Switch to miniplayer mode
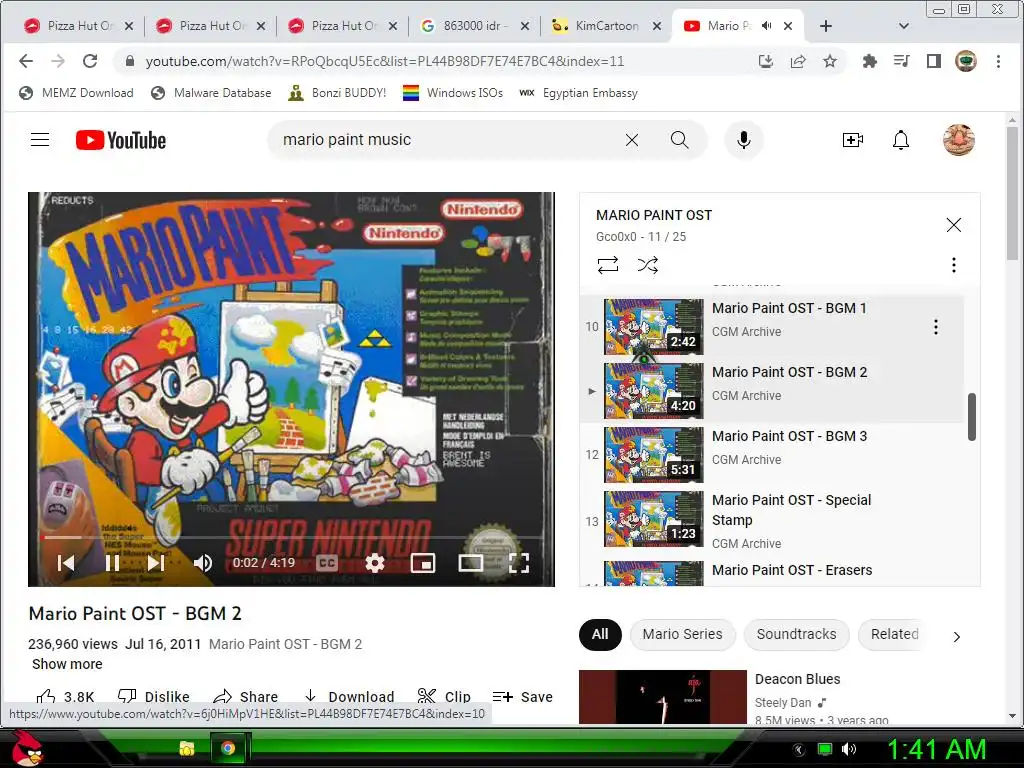This screenshot has height=768, width=1024. [423, 563]
